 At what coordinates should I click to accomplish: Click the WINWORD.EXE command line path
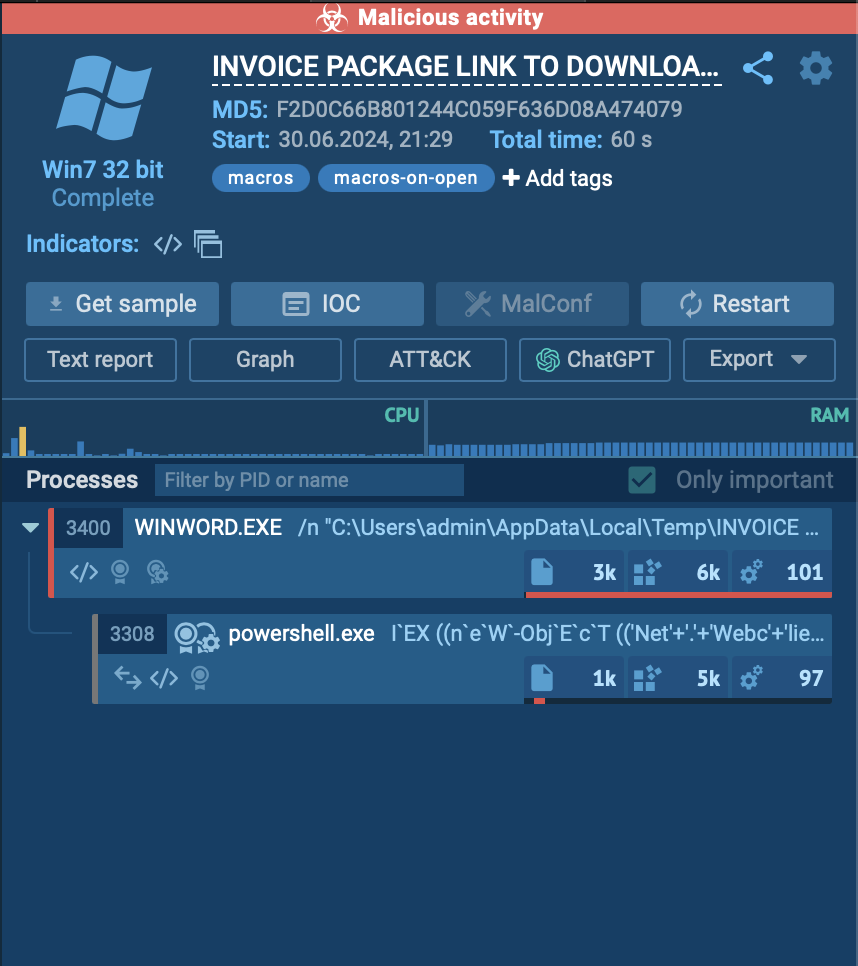[x=559, y=528]
